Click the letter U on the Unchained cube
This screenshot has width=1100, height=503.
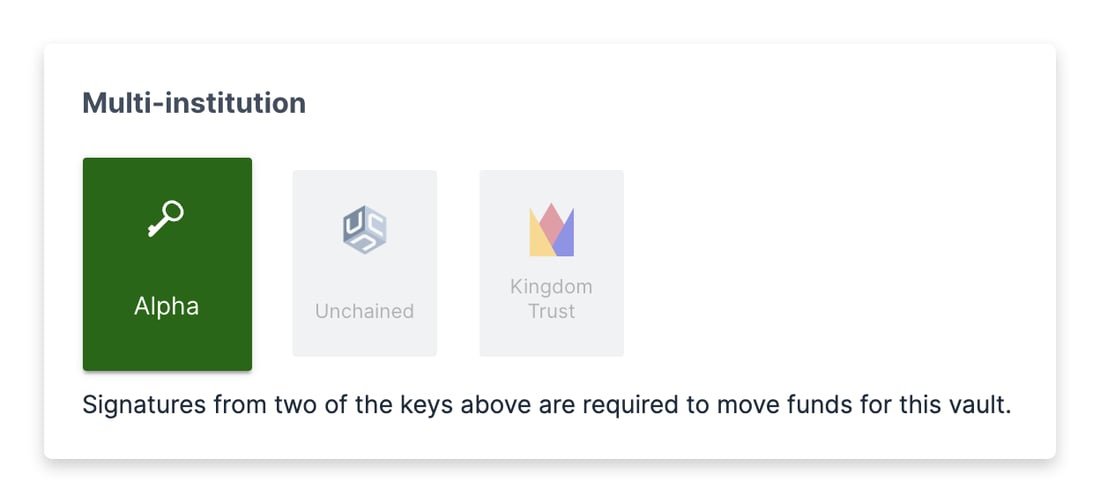tap(358, 222)
